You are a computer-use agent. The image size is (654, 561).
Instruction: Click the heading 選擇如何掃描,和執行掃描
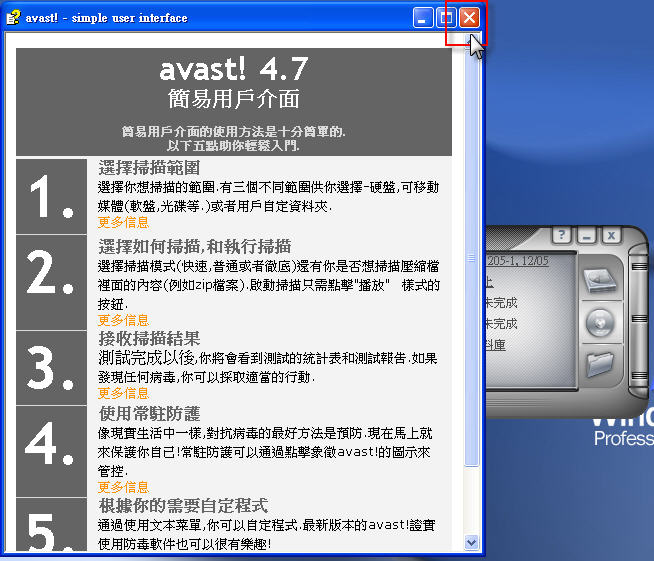tap(195, 247)
